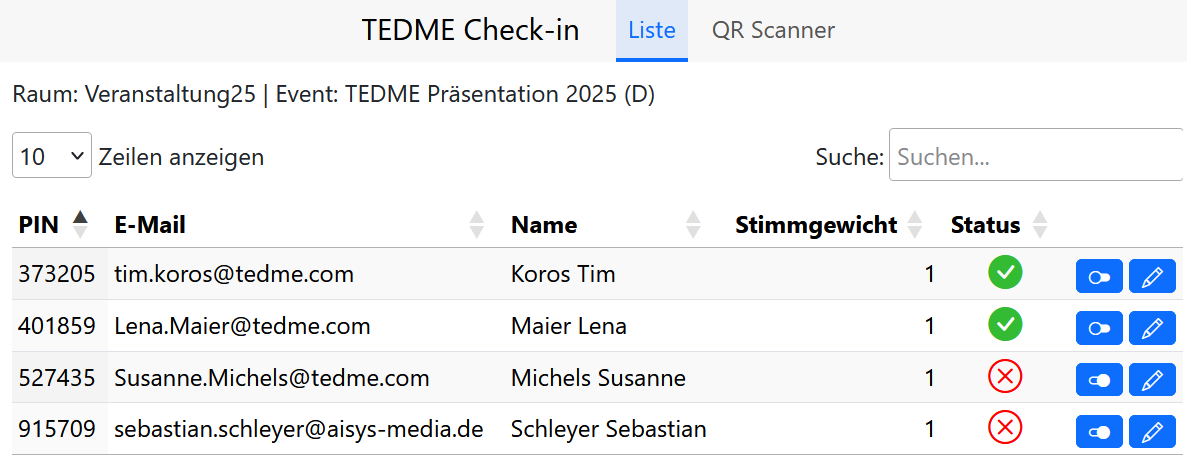Open the rows-per-page dropdown showing 10
This screenshot has height=455, width=1187.
click(x=52, y=156)
